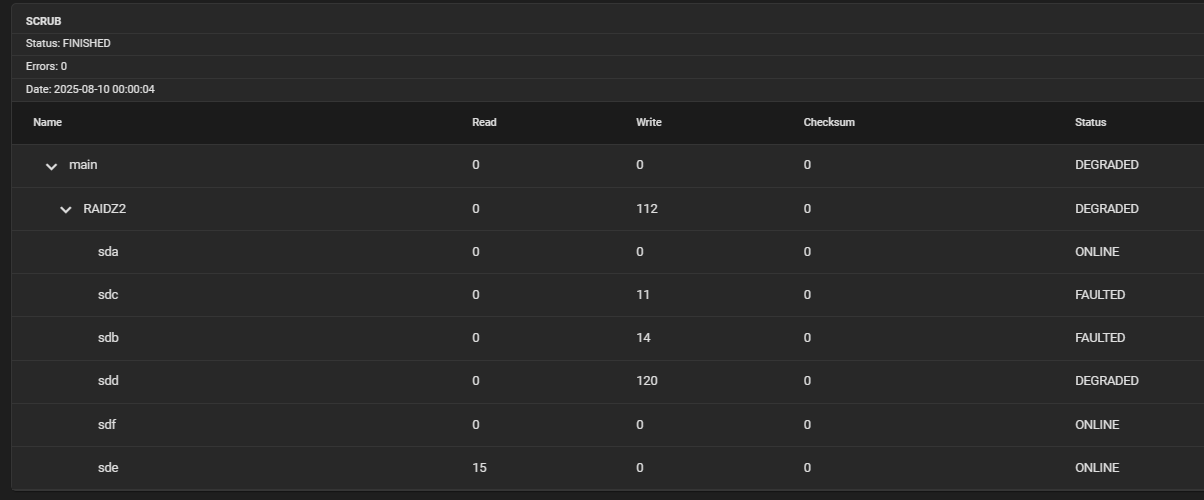The width and height of the screenshot is (1204, 500).
Task: Collapse the main pool chevron
Action: 52,166
